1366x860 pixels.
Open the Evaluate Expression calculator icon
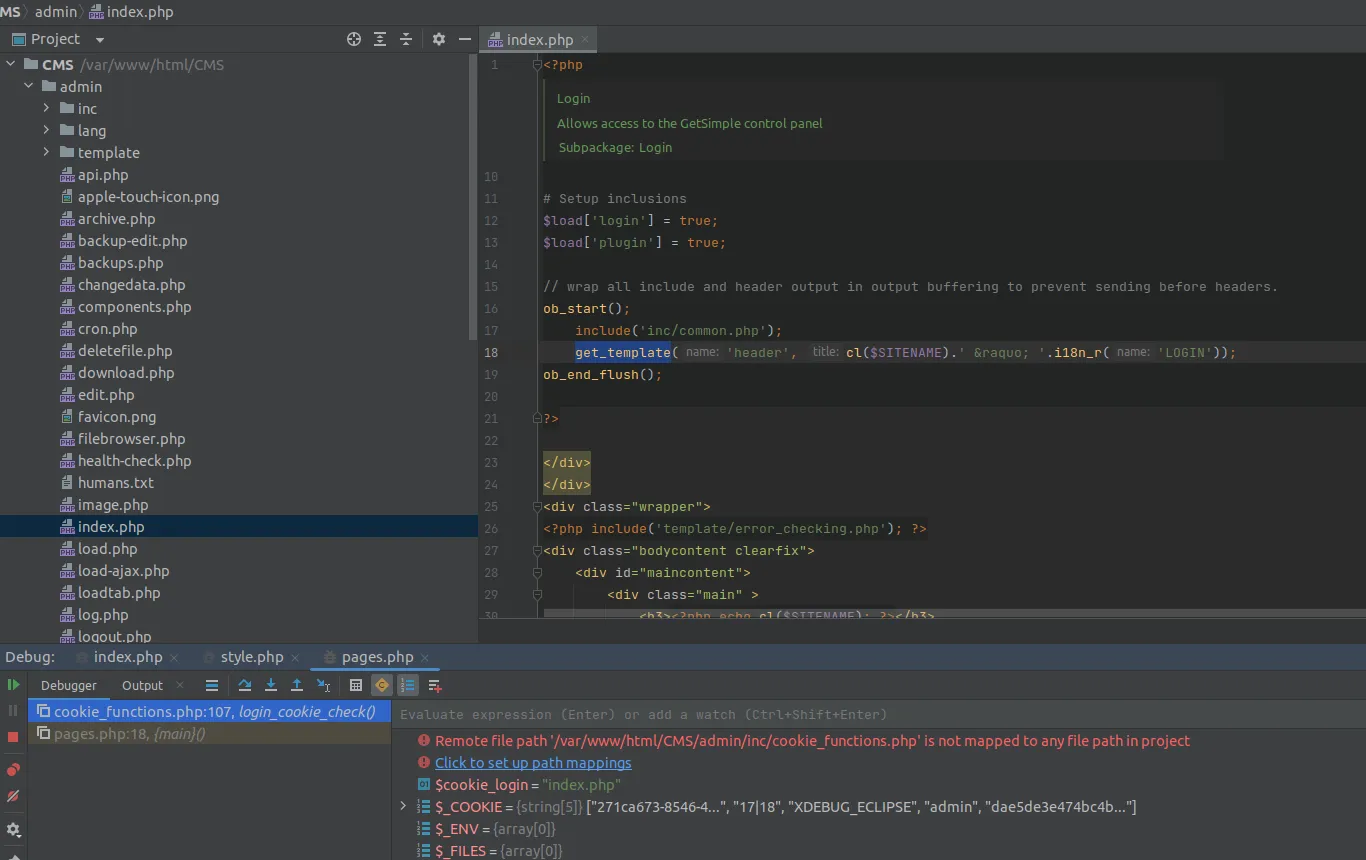tap(356, 685)
